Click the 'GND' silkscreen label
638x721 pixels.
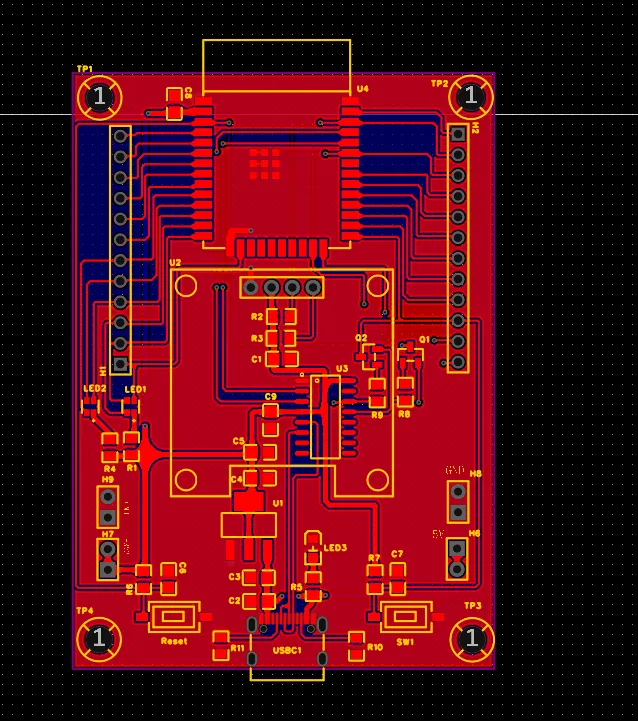[454, 470]
